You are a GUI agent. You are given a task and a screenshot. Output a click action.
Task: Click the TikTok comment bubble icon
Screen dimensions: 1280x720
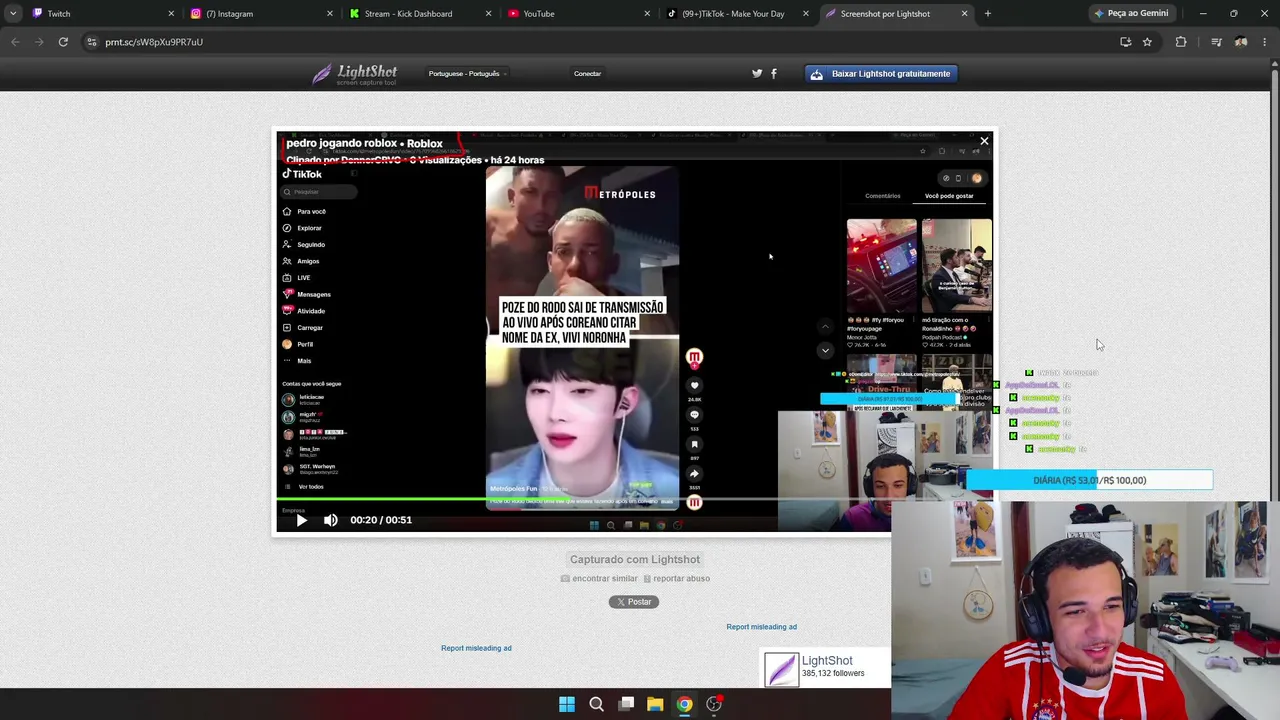[694, 414]
